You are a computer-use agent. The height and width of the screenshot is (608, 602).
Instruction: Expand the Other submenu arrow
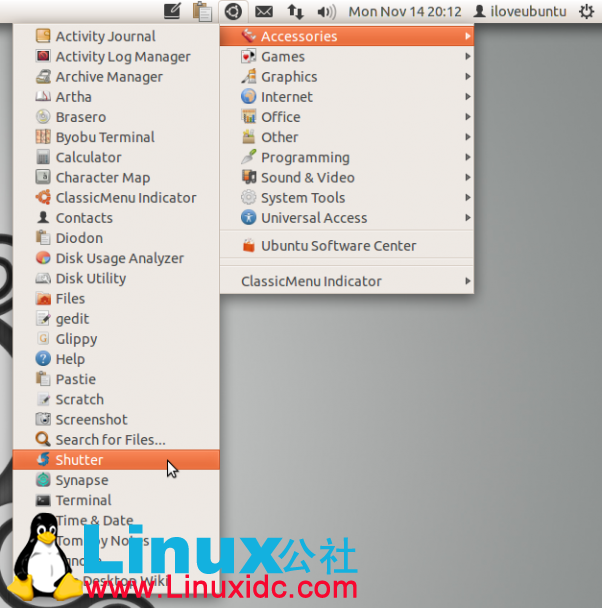click(467, 137)
